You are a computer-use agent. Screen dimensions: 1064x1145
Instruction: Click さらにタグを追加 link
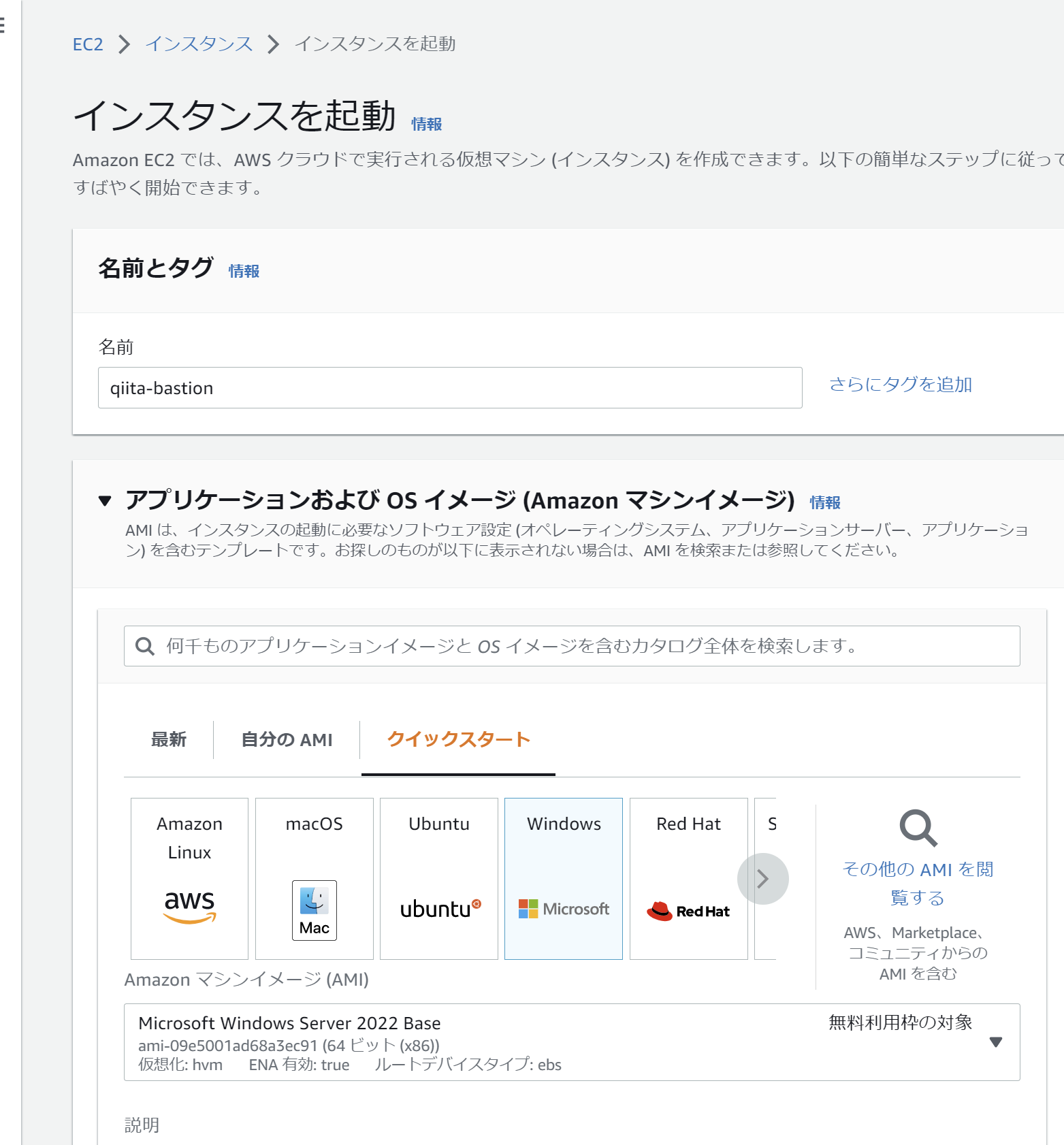(901, 385)
